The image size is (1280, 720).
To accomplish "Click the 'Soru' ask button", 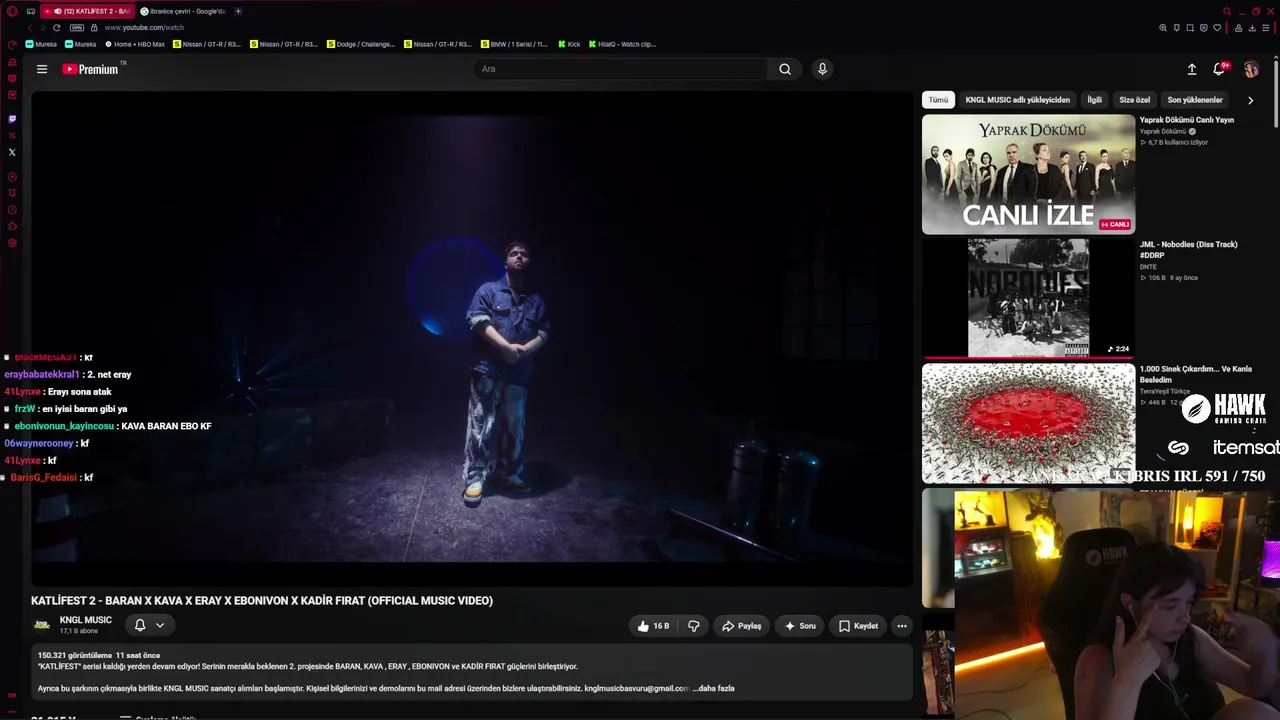I will pyautogui.click(x=800, y=626).
